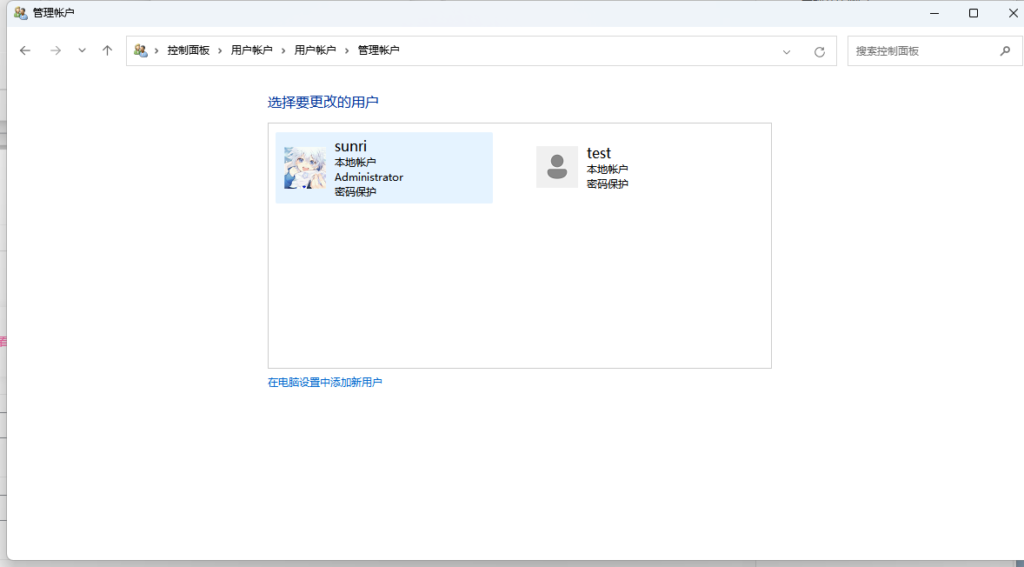Open the test account by its name
The image size is (1024, 567).
[x=598, y=153]
